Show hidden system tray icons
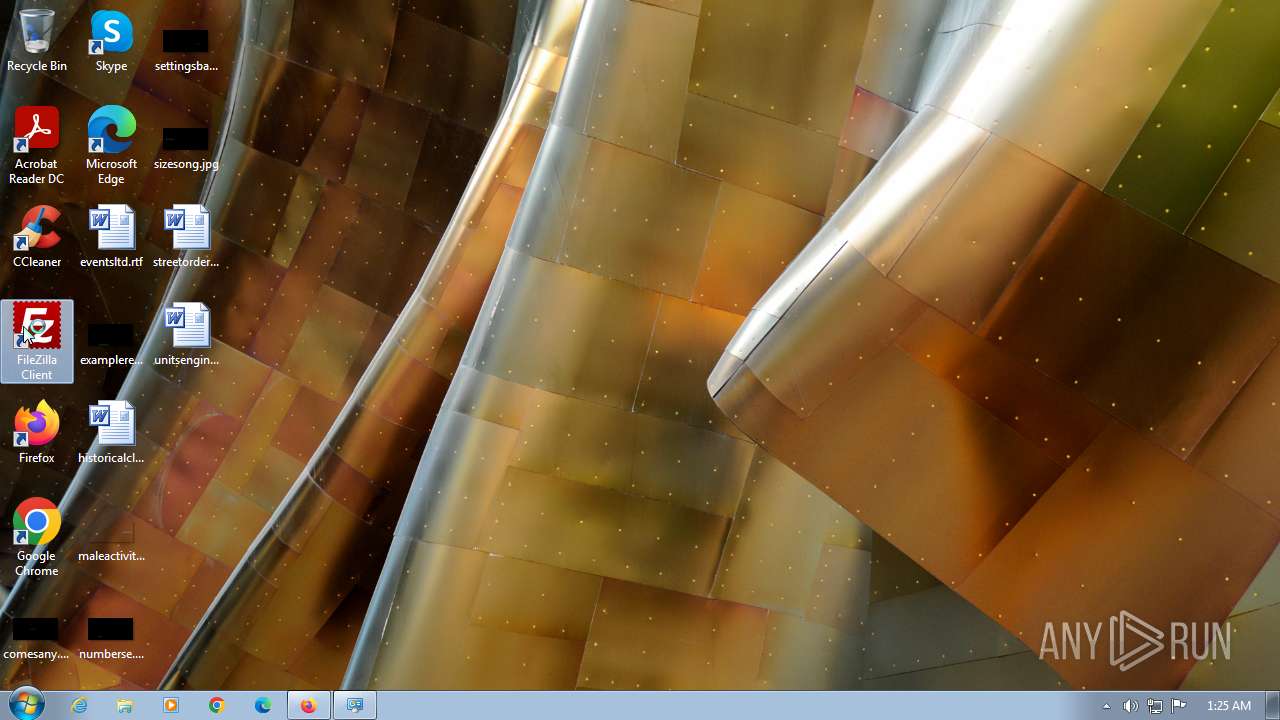This screenshot has width=1280, height=720. click(1106, 706)
